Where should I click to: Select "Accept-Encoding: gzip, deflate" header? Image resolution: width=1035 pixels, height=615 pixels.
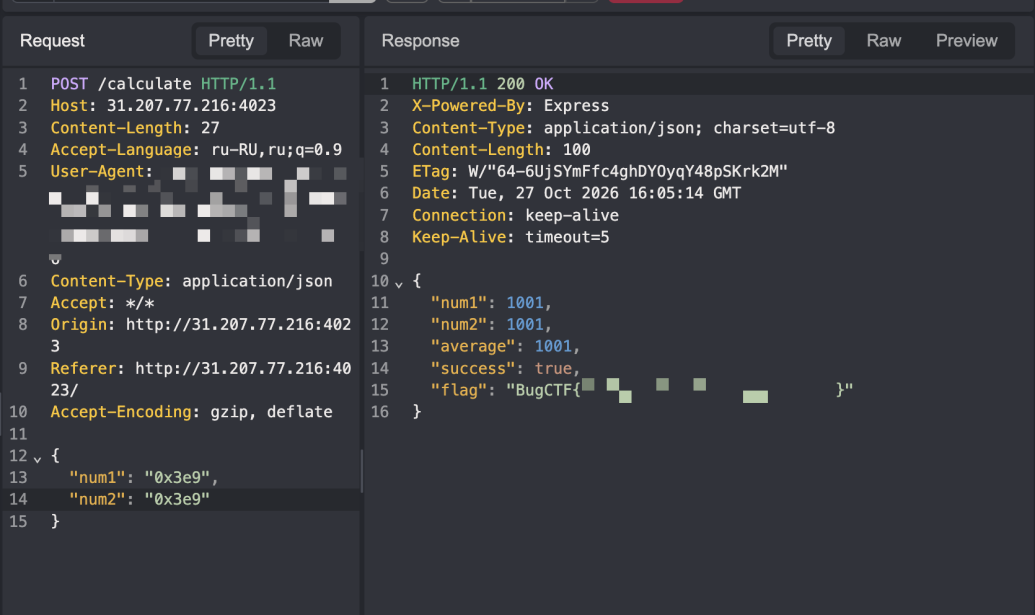point(191,411)
